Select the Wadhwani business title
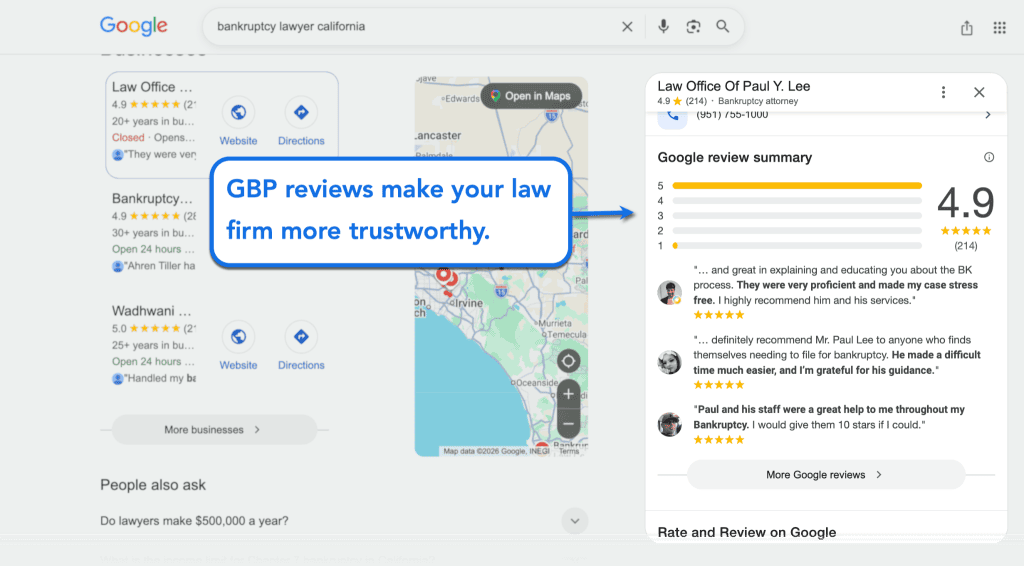This screenshot has height=566, width=1024. point(152,311)
